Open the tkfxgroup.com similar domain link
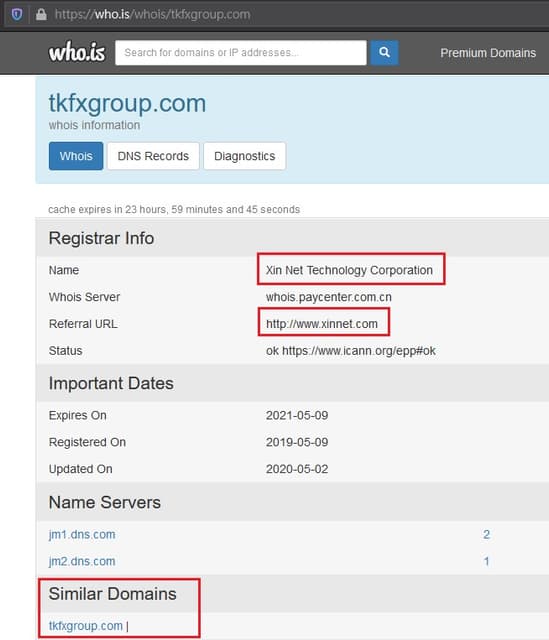Screen dimensions: 549x640 [x=86, y=626]
